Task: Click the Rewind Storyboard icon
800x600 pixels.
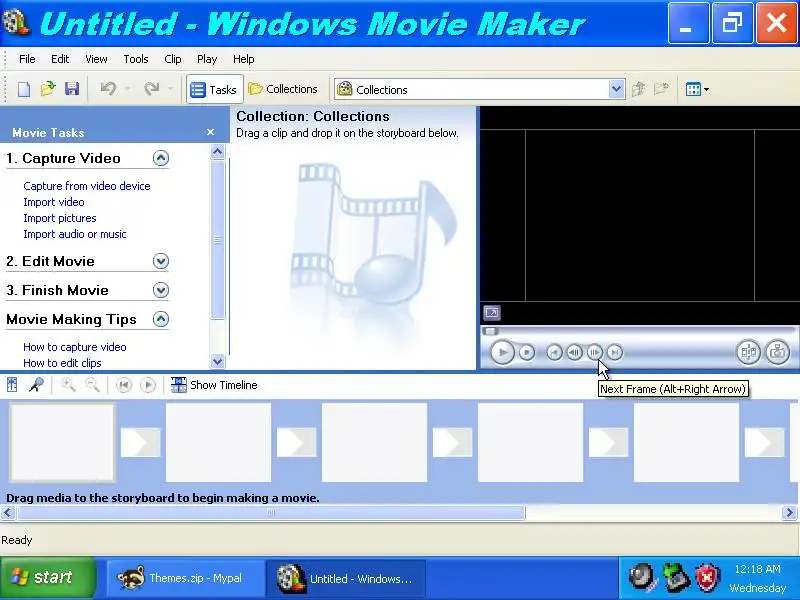Action: (123, 385)
